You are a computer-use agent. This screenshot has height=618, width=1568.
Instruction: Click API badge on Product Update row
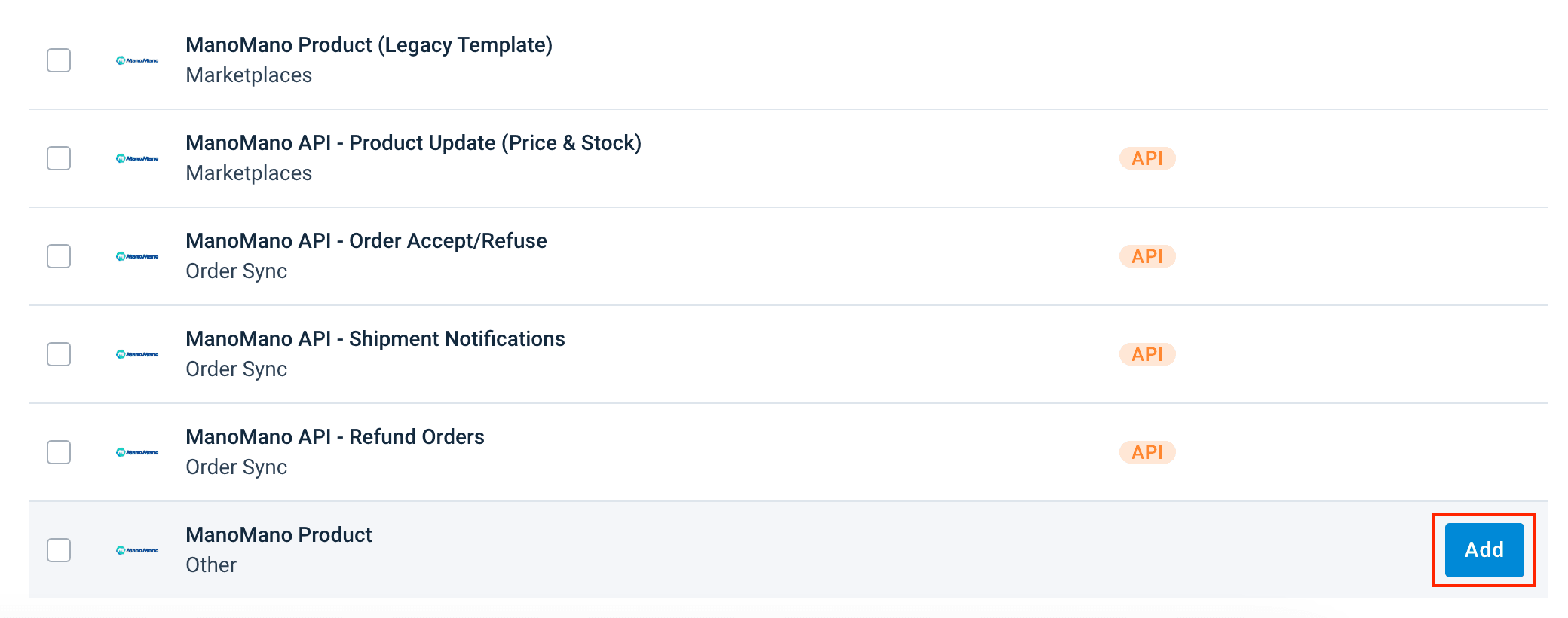pos(1147,158)
